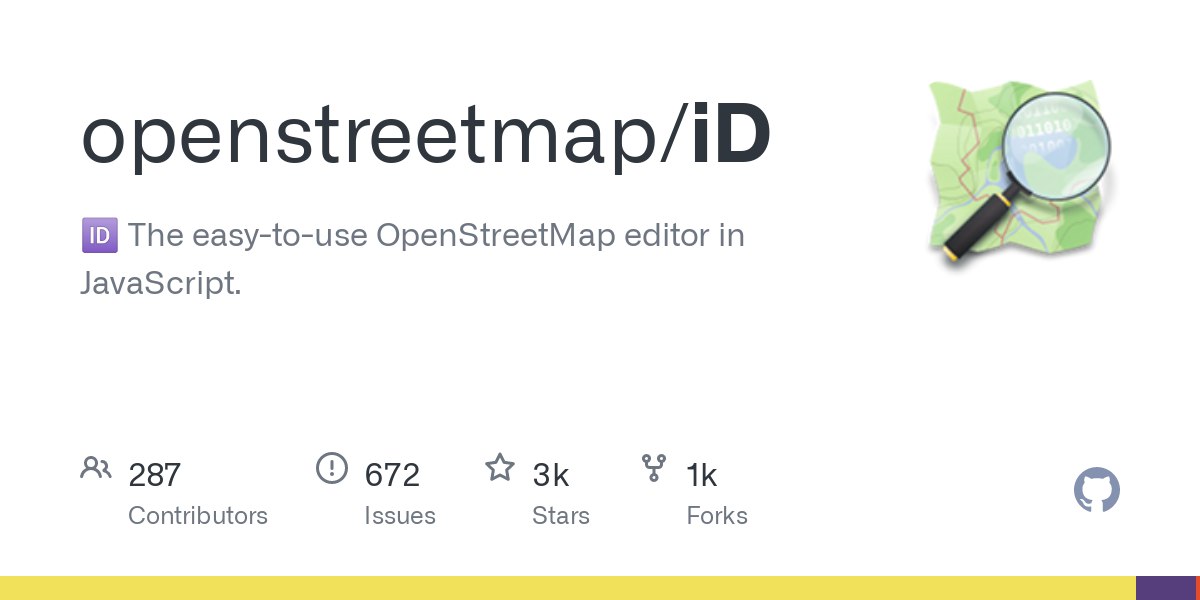Click the purple ID emoji icon
Image resolution: width=1200 pixels, height=600 pixels.
99,237
